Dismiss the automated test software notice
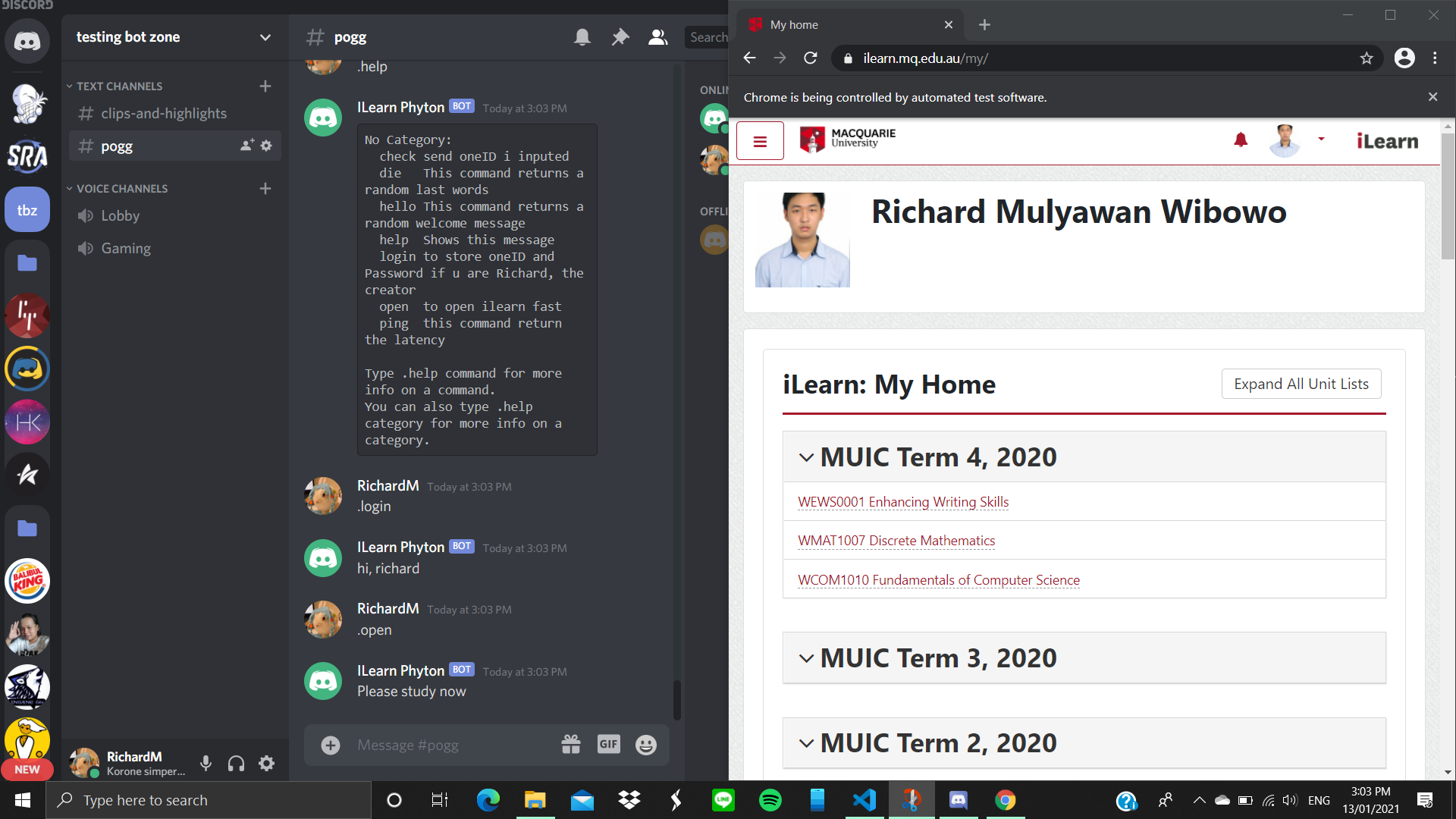 point(1432,96)
